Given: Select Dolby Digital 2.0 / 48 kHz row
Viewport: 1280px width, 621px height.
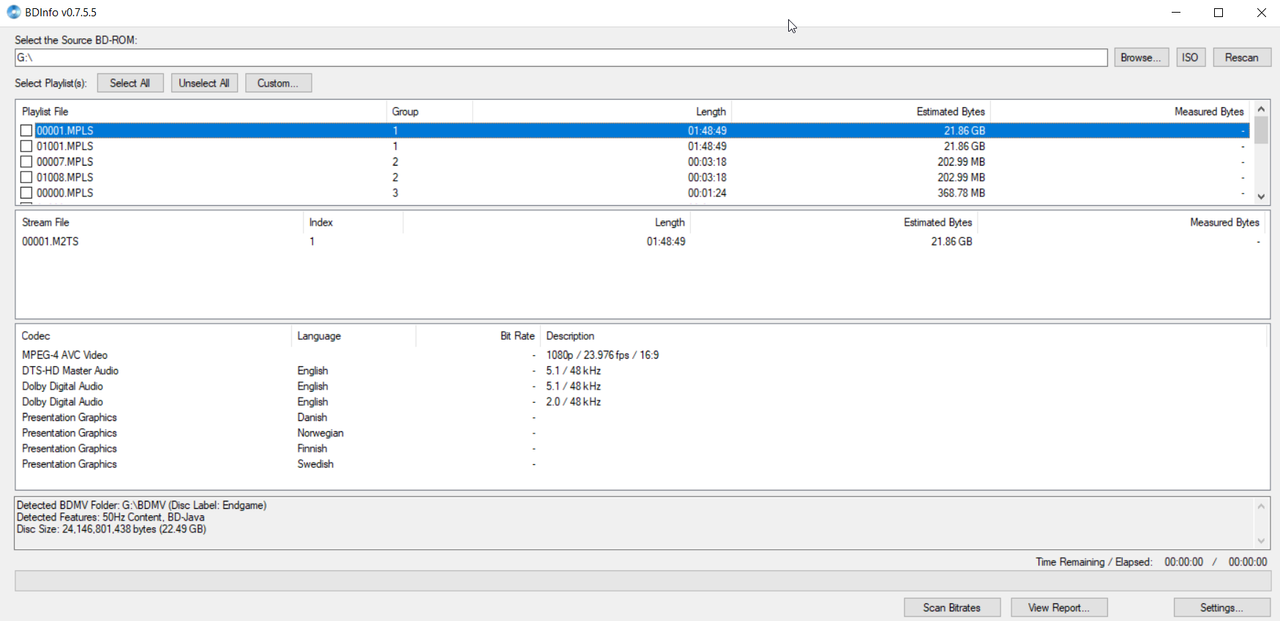Looking at the screenshot, I should tap(640, 402).
